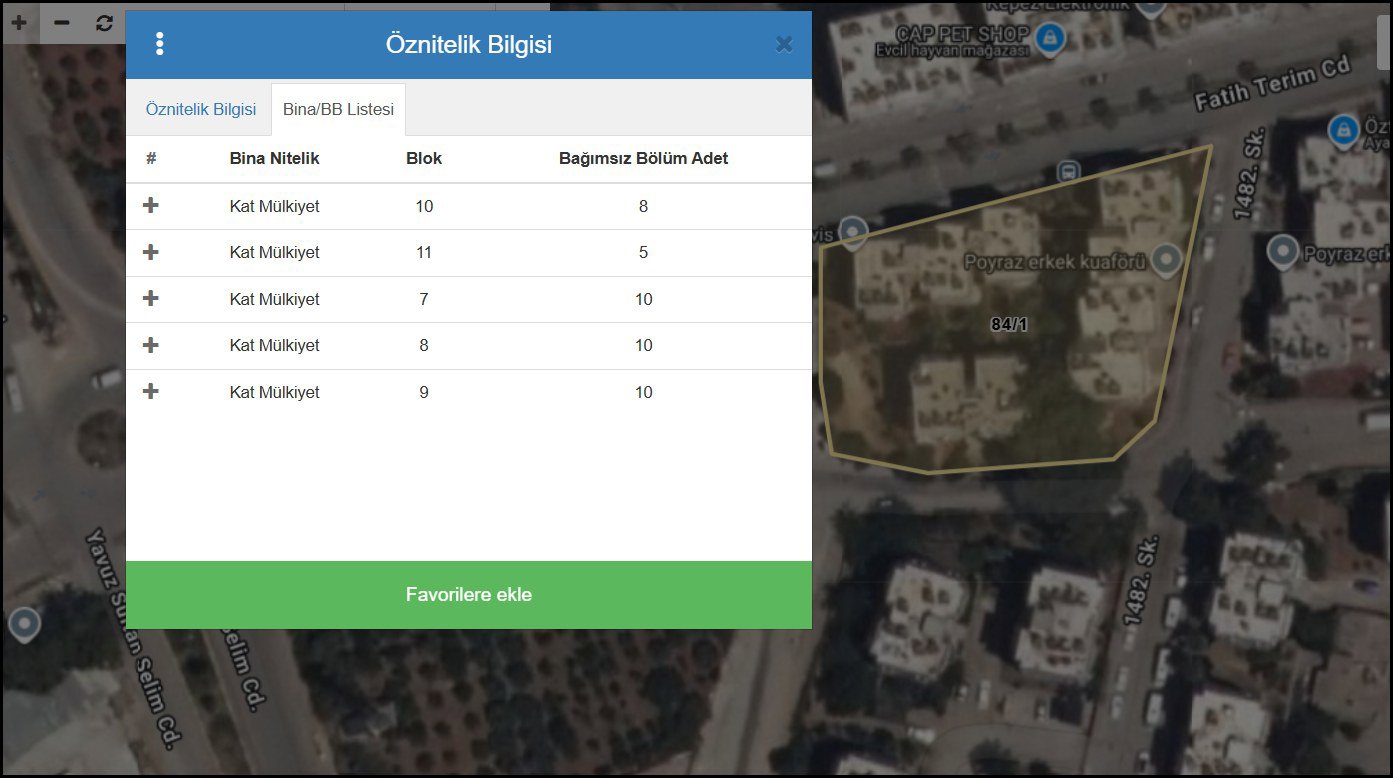This screenshot has height=778, width=1393.
Task: Zoom out with the map minus button
Action: [62, 22]
